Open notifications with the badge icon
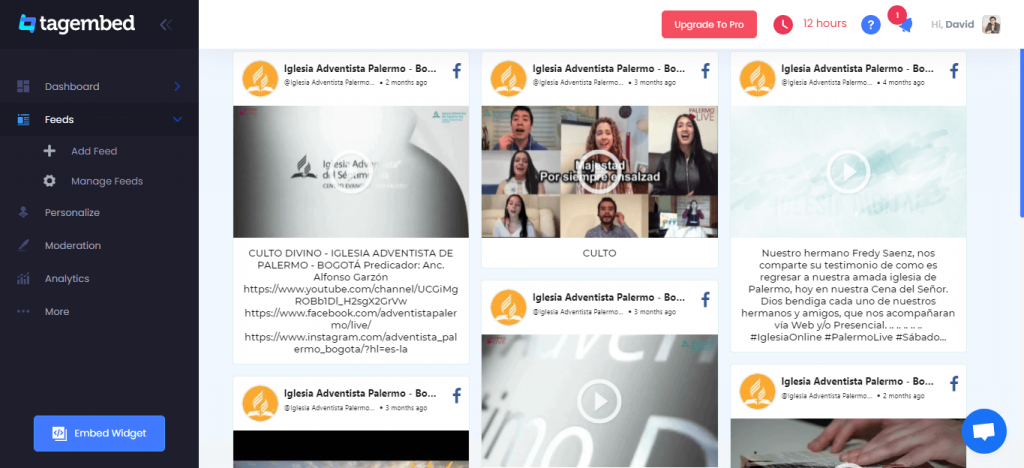This screenshot has width=1024, height=468. (901, 21)
